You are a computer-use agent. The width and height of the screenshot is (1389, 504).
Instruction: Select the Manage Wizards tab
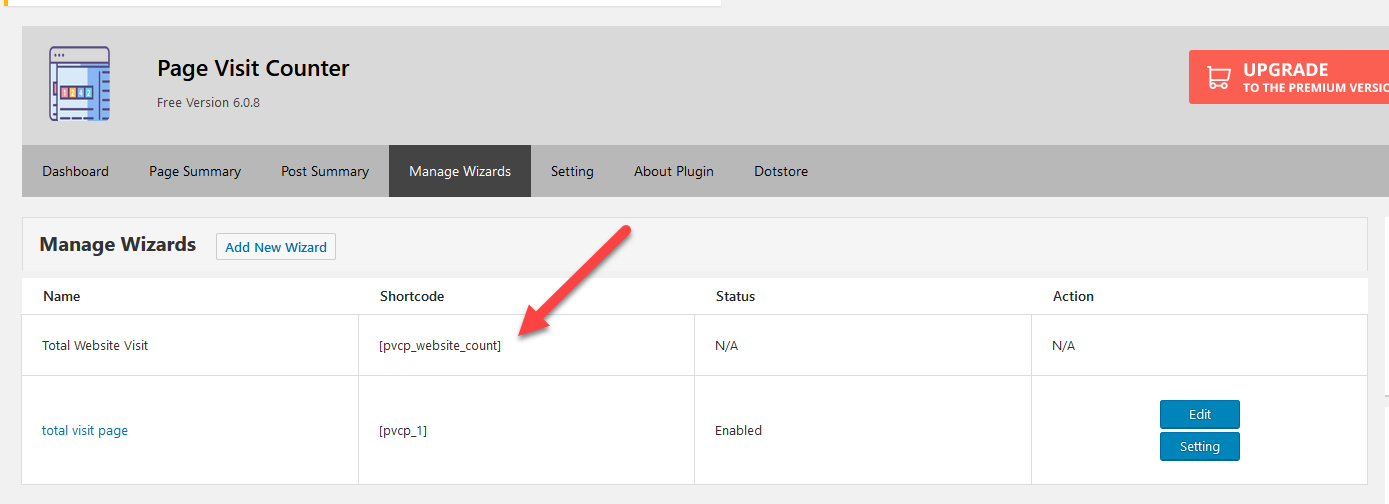point(460,171)
